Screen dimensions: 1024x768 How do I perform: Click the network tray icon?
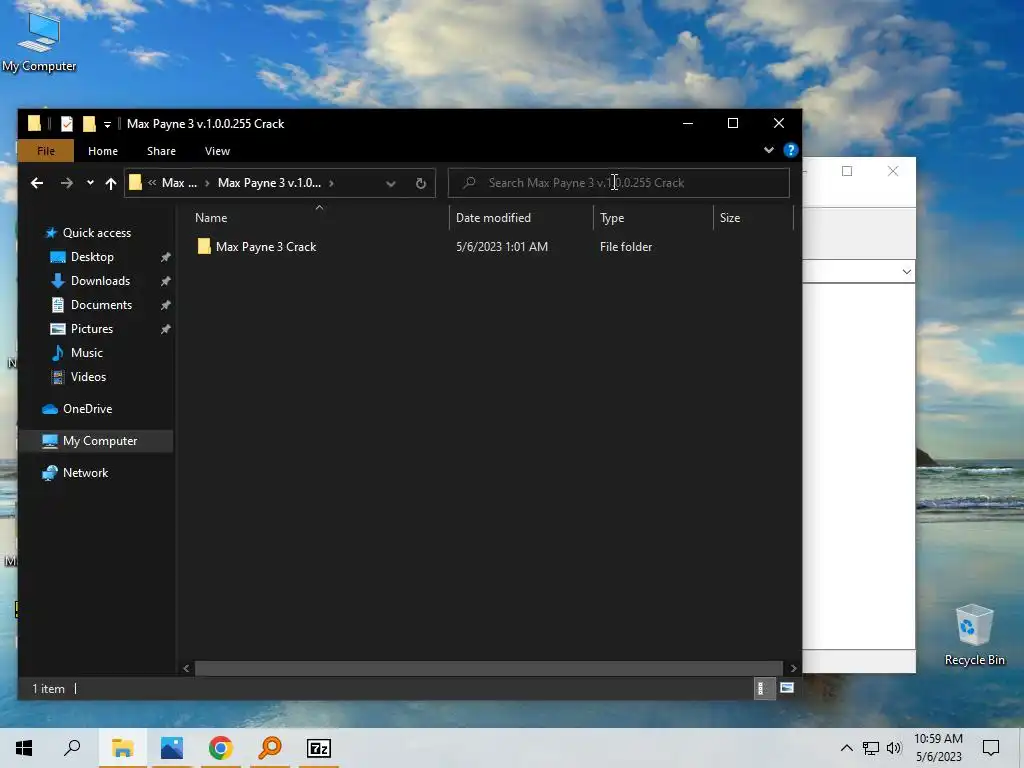pyautogui.click(x=871, y=748)
